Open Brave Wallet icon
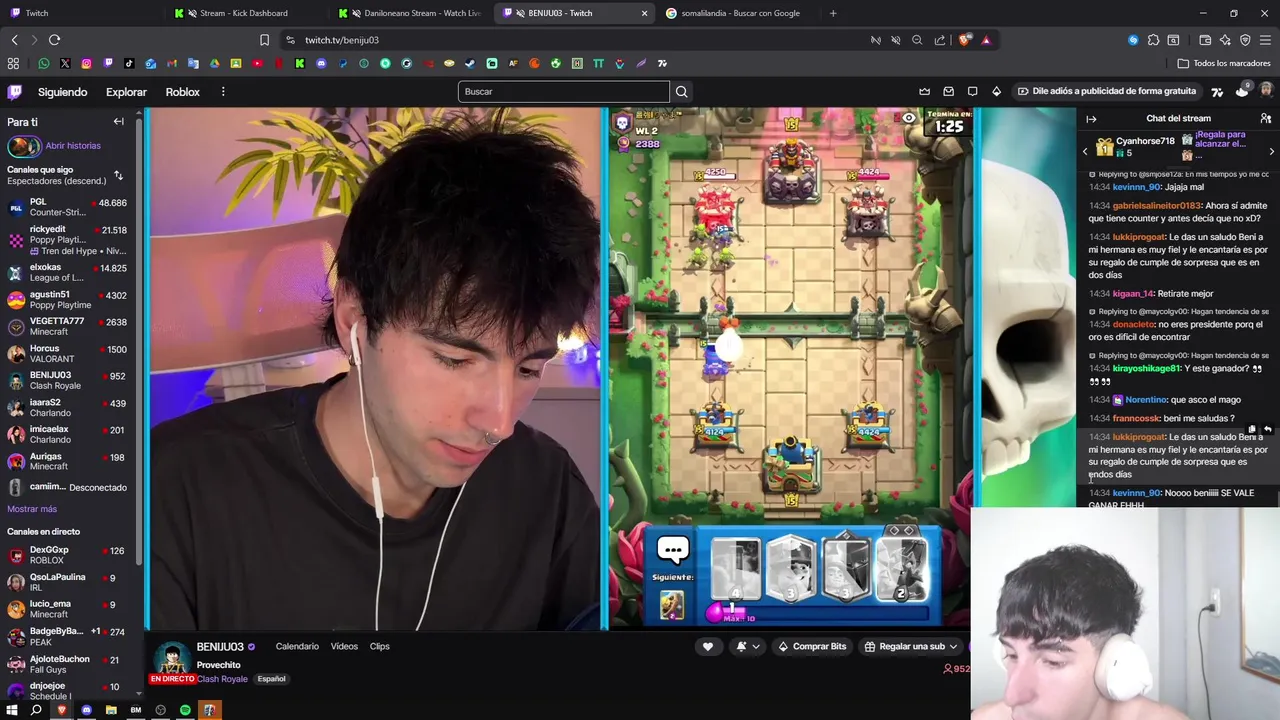This screenshot has width=1280, height=720. [1205, 40]
